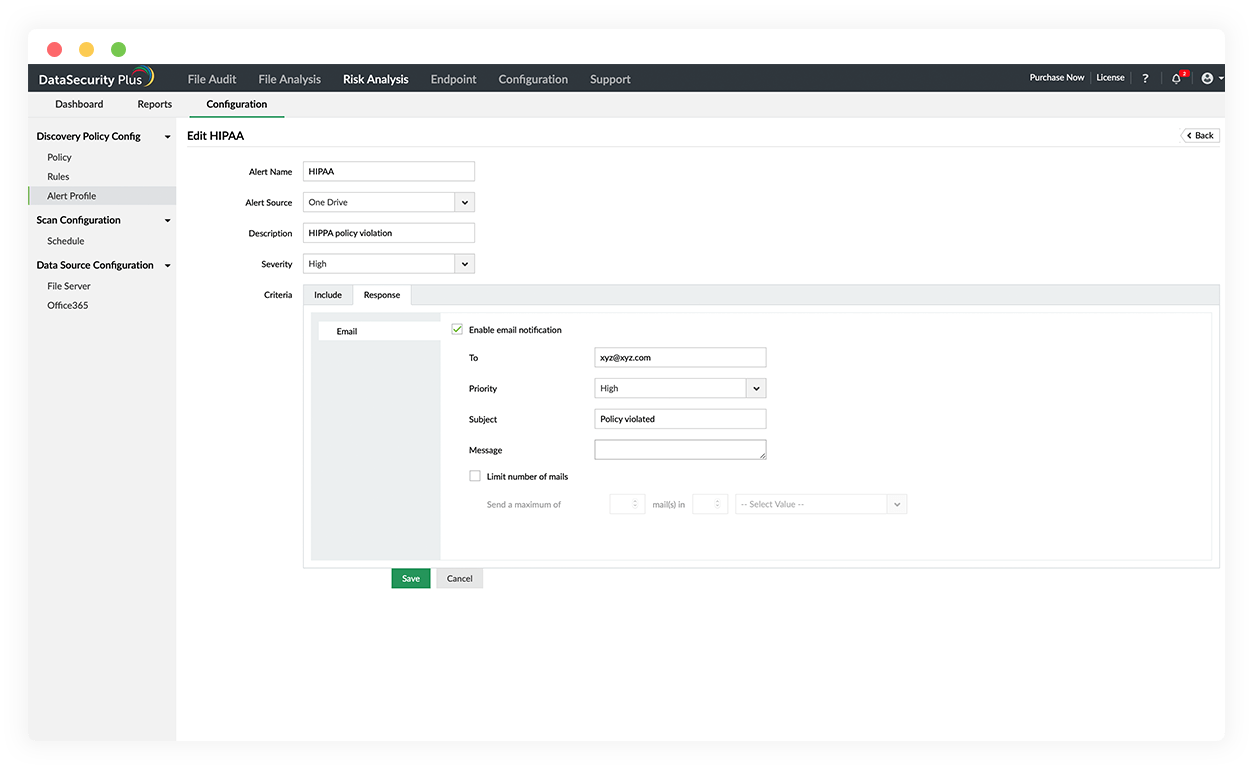Image resolution: width=1254 pixels, height=766 pixels.
Task: Open the Risk Analysis menu
Action: tap(376, 79)
